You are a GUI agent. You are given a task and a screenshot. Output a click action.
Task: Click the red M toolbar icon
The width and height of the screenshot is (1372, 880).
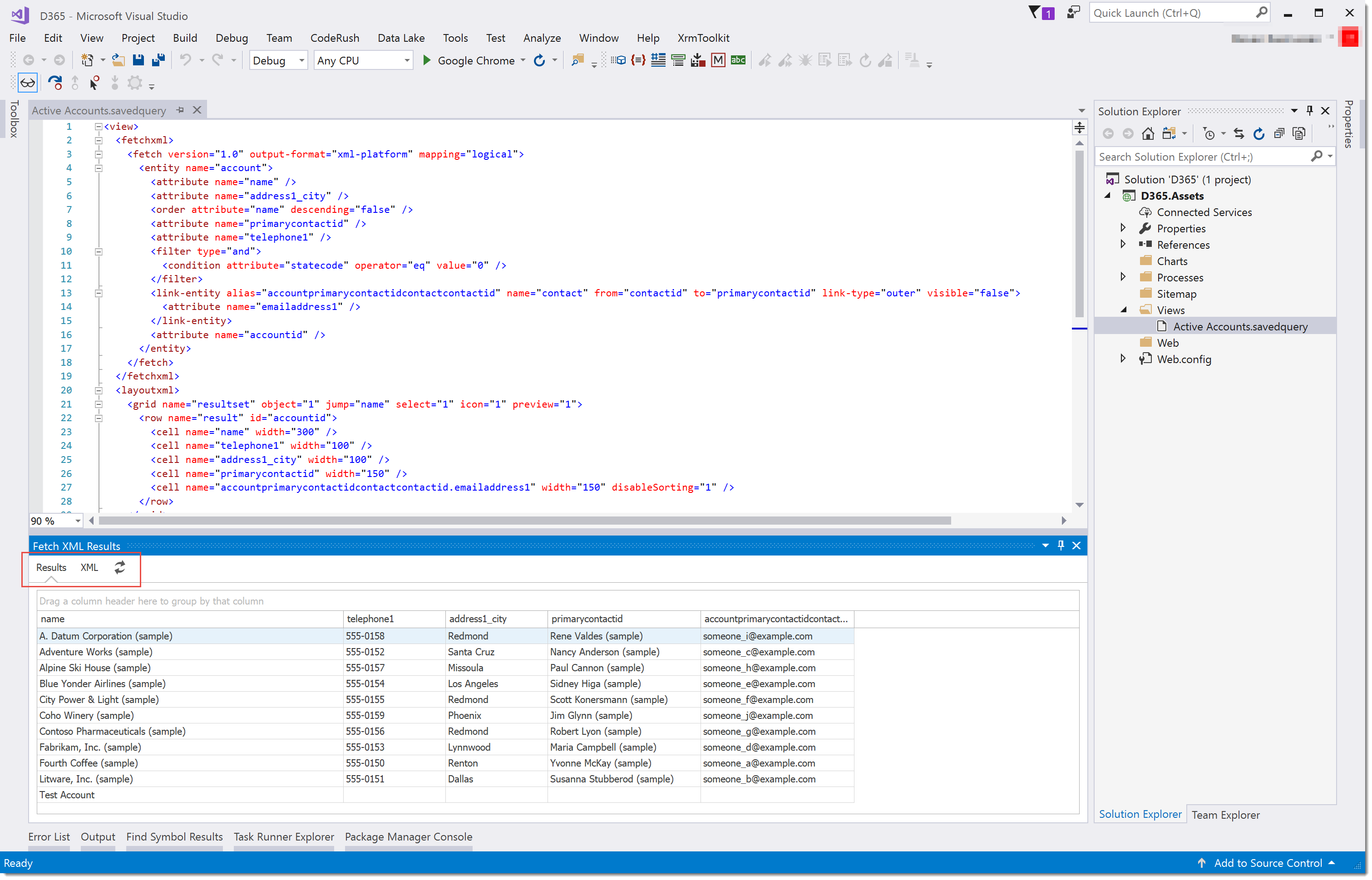(718, 60)
